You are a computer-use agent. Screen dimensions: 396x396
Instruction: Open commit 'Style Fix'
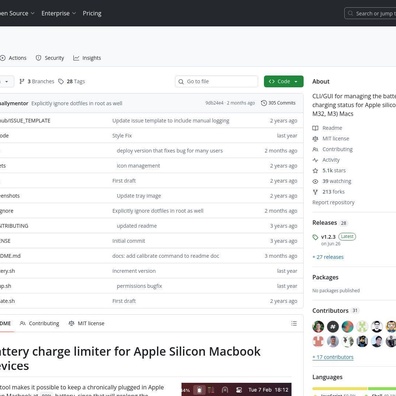(x=122, y=136)
